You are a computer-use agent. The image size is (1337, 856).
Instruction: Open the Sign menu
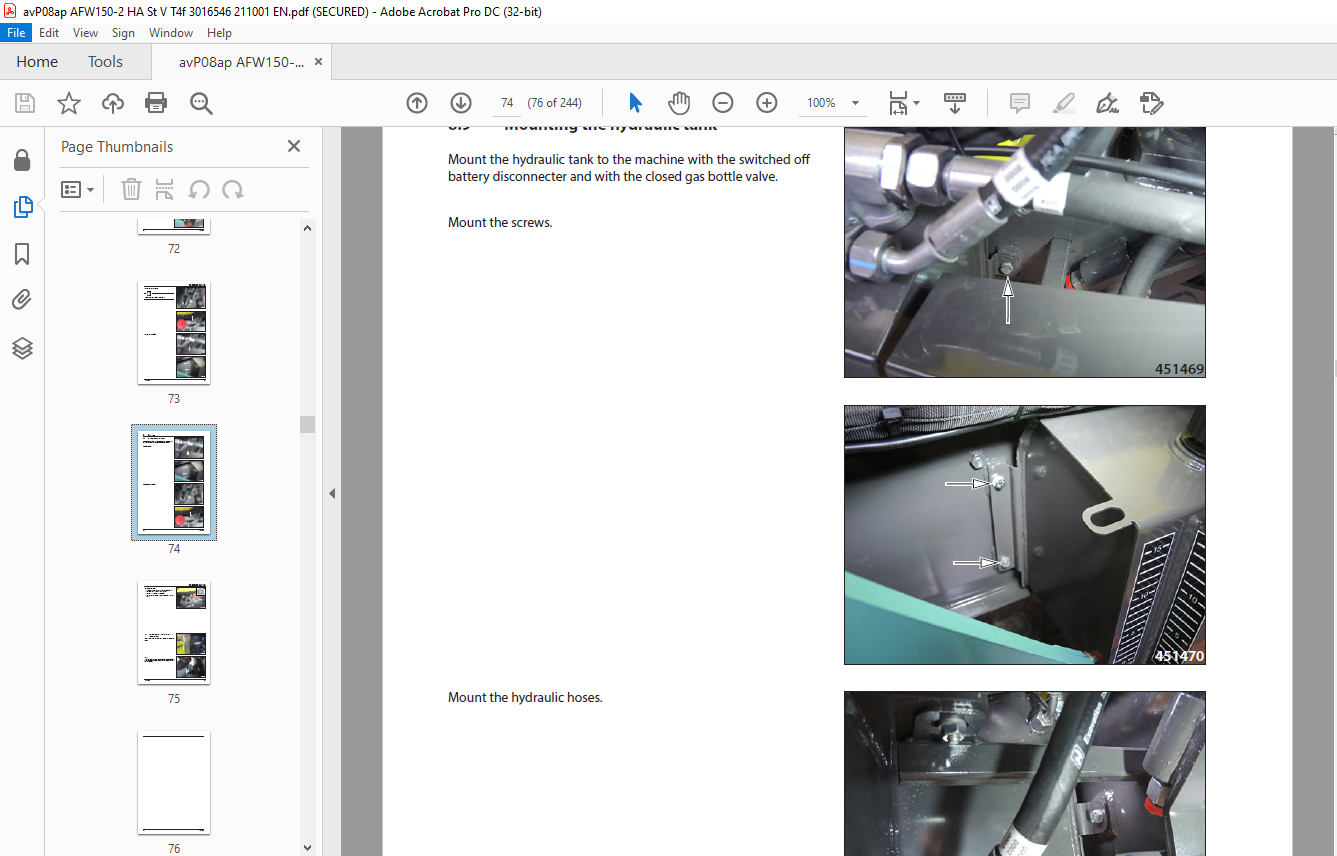click(x=123, y=33)
